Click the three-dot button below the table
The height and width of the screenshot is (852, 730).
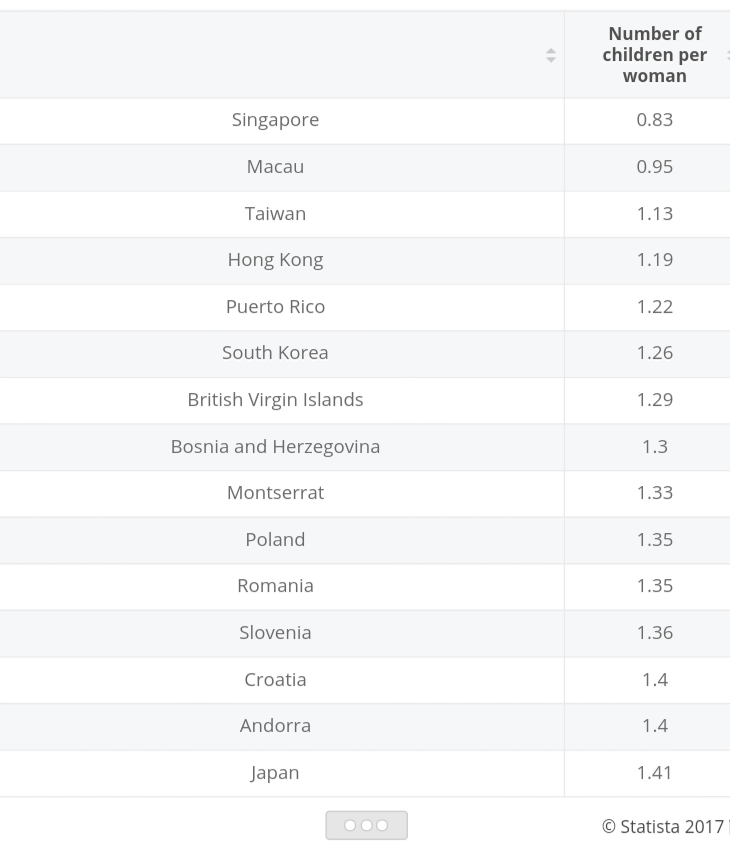[366, 825]
